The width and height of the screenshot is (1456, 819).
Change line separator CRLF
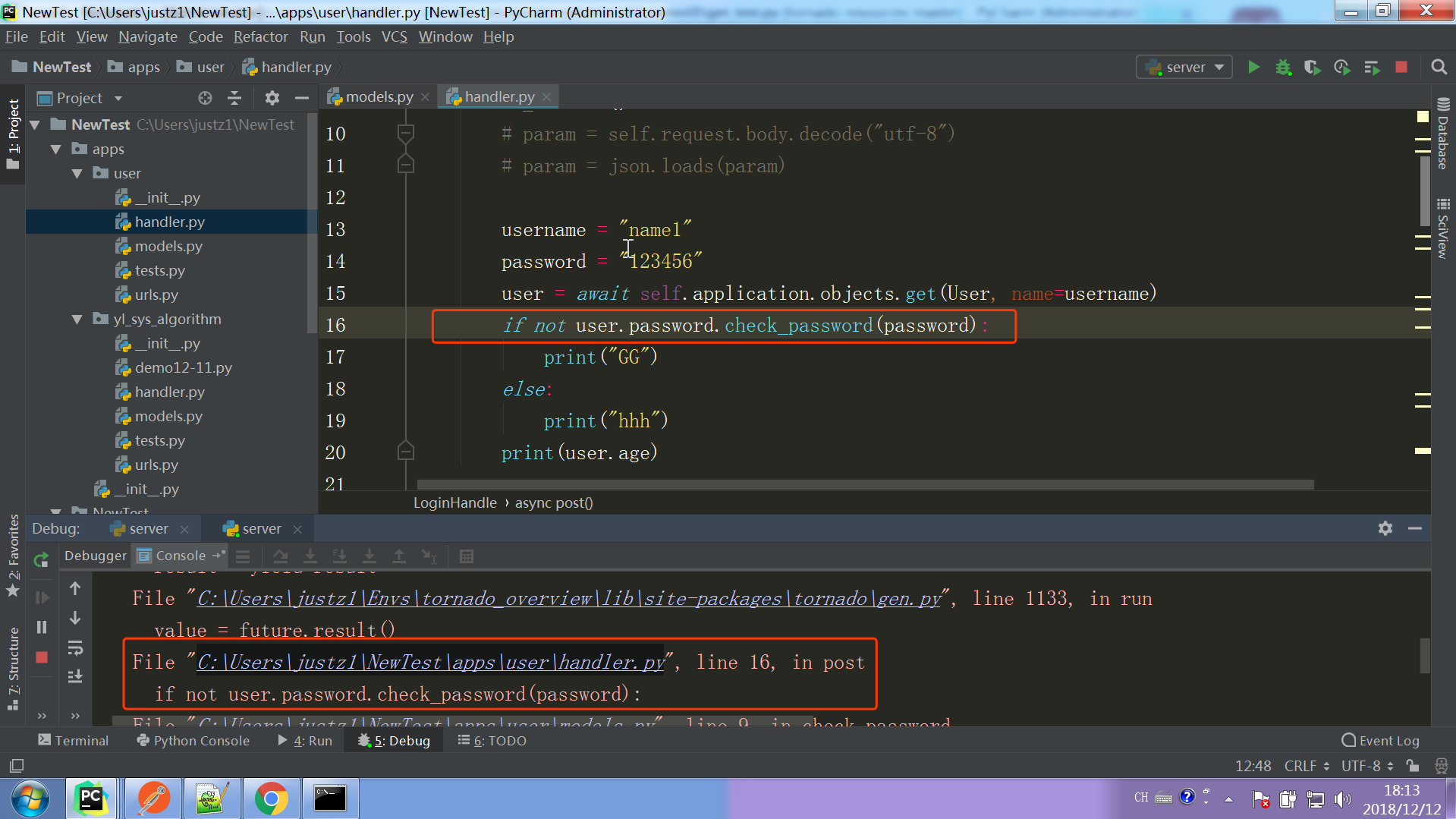(1307, 766)
